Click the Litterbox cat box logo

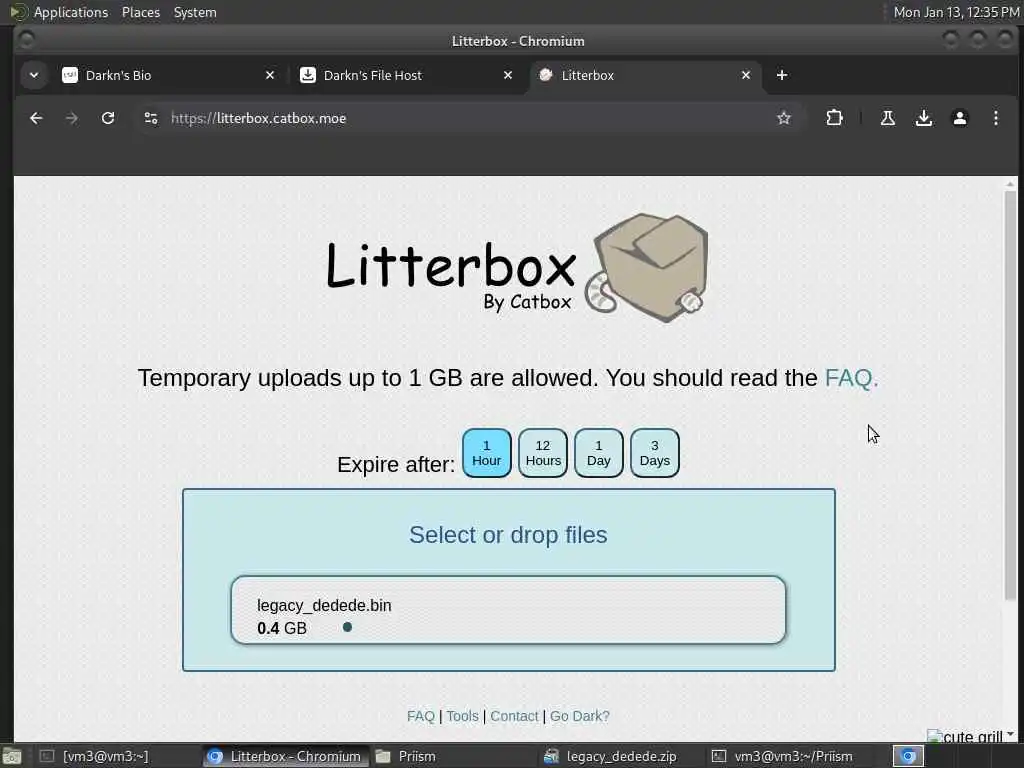tap(517, 268)
